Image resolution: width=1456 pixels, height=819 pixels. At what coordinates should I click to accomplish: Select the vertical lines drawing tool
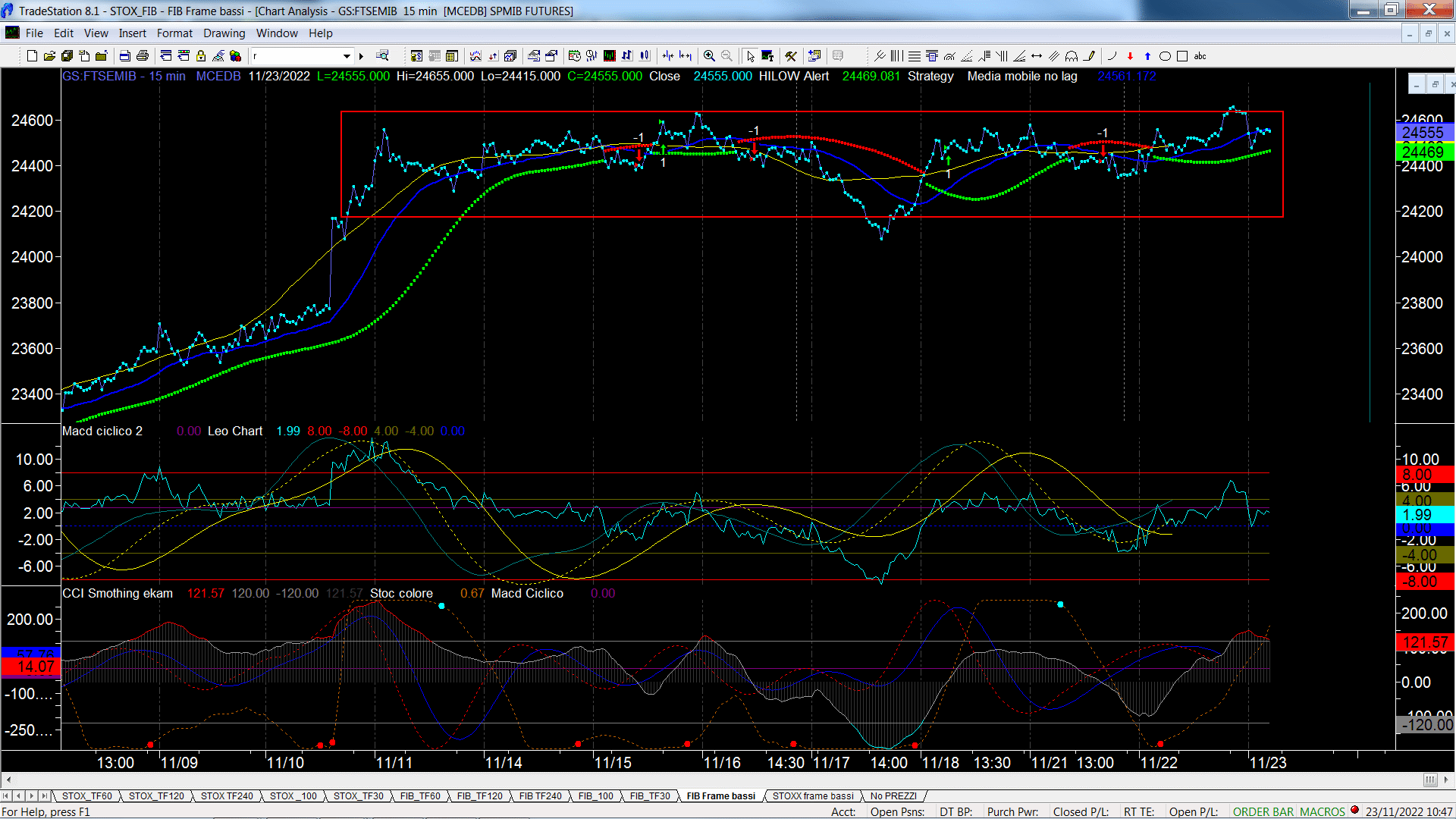(x=896, y=56)
